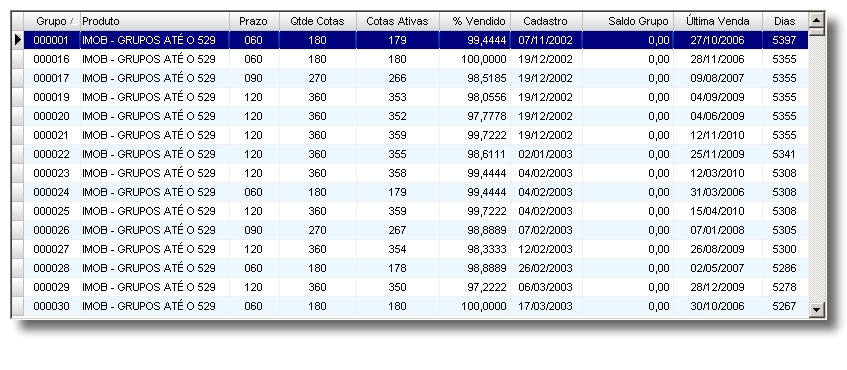Click Última Venda date 31/03/2006
847x370 pixels.
pos(718,192)
